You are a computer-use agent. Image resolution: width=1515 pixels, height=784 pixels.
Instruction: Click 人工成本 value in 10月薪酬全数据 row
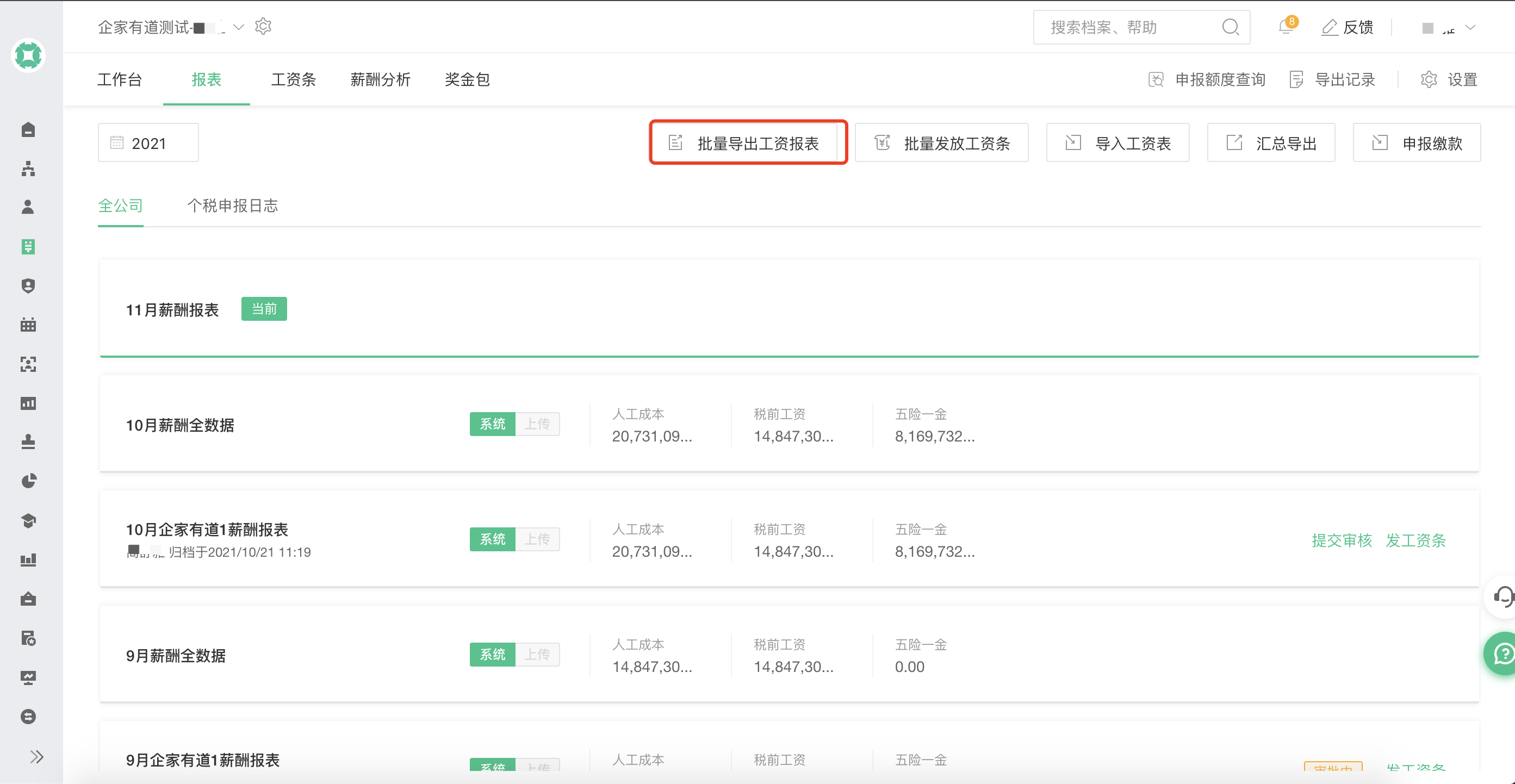(x=652, y=437)
